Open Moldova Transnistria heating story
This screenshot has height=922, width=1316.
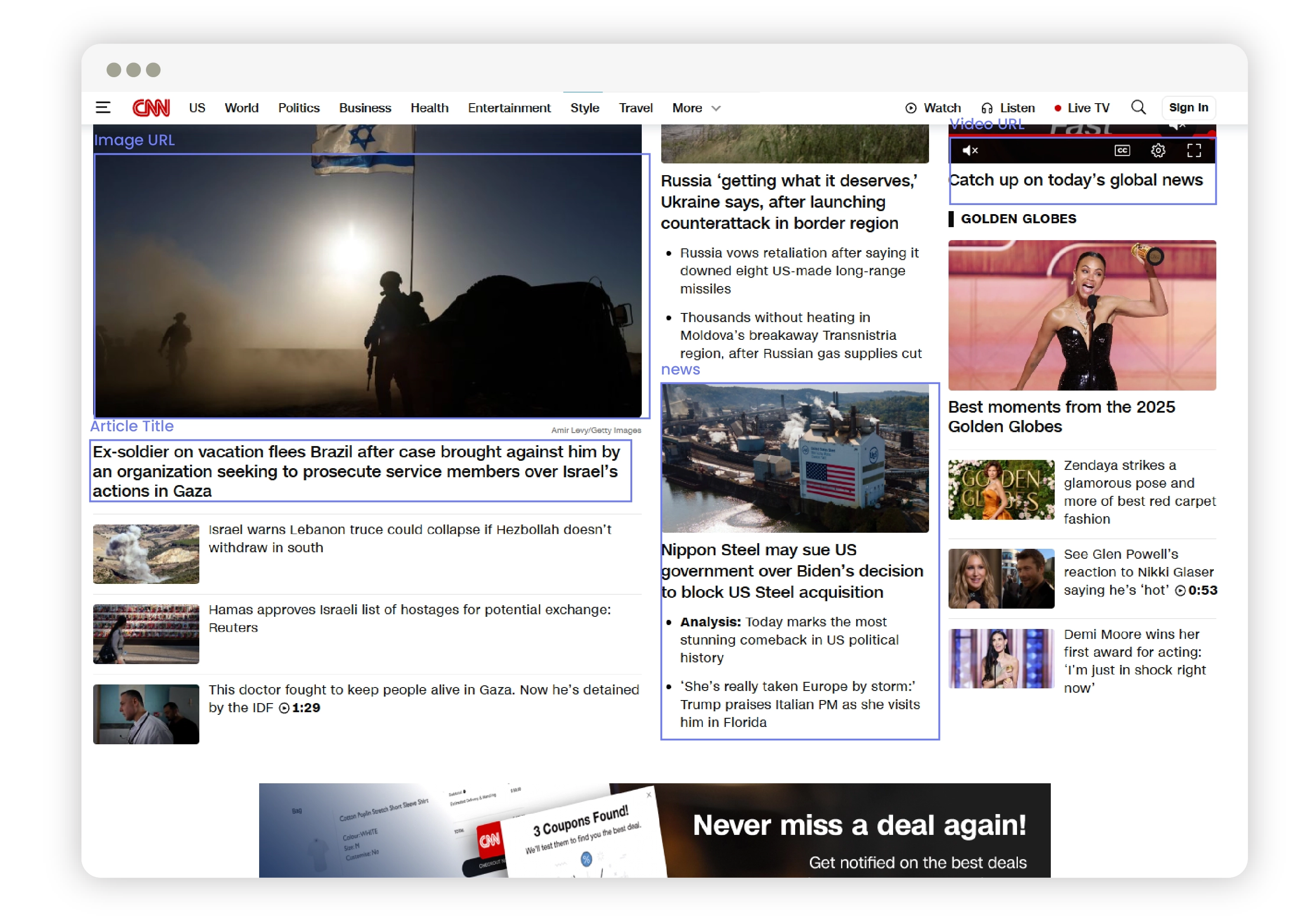pos(801,335)
